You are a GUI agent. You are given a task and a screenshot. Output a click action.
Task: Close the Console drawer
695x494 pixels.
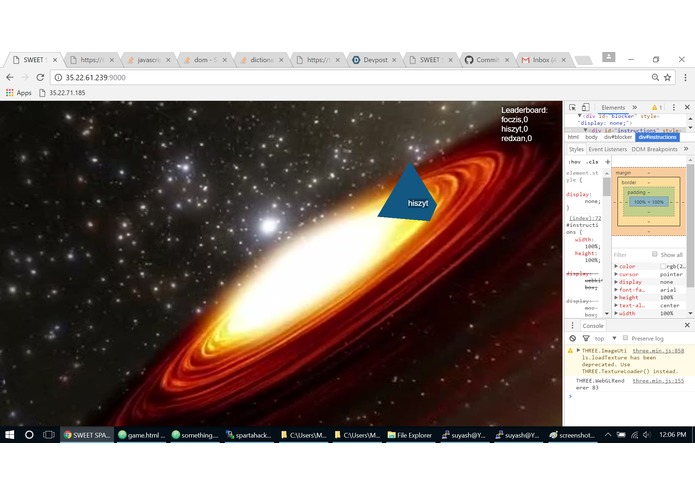pyautogui.click(x=687, y=325)
